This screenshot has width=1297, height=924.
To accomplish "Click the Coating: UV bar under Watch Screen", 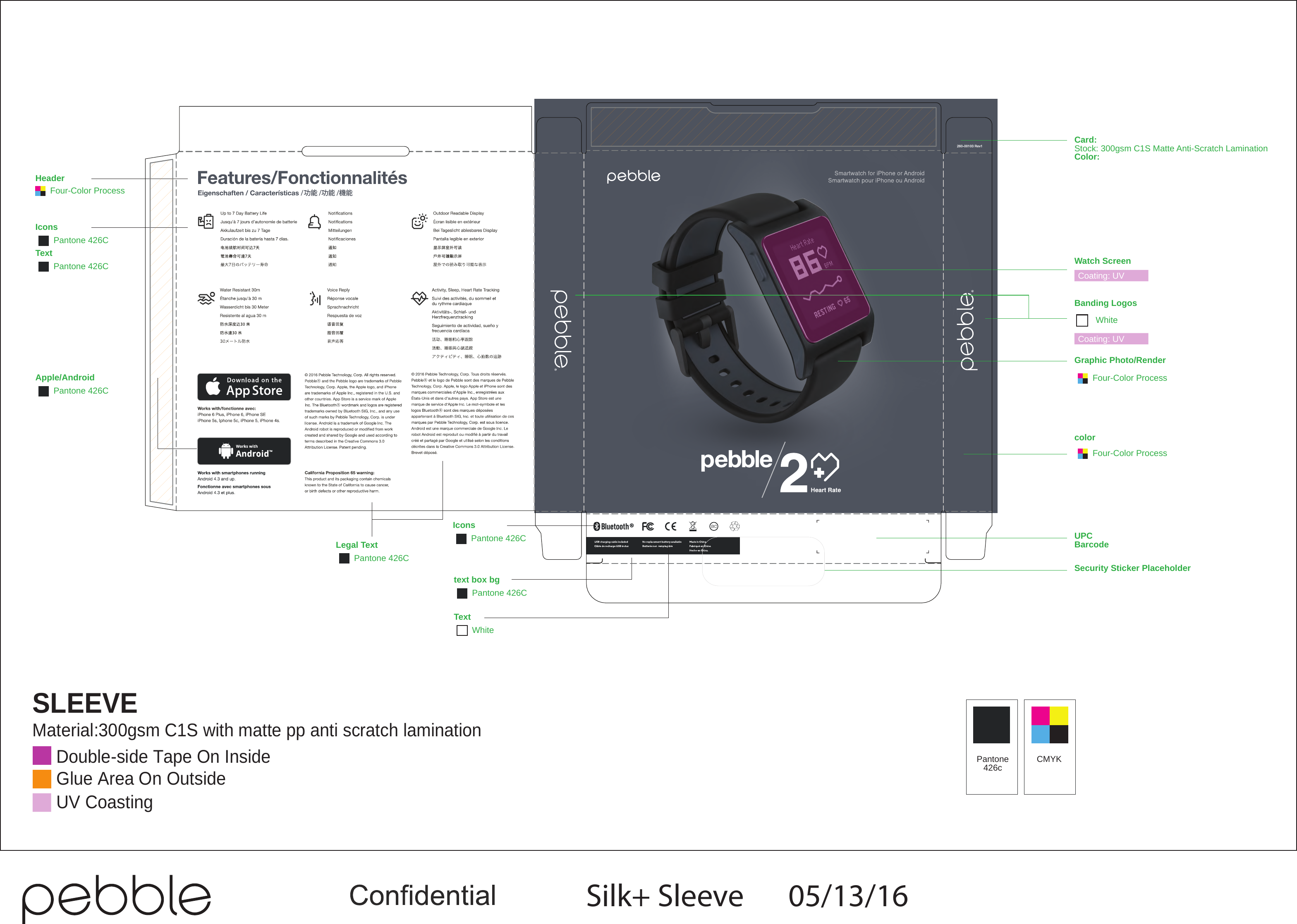I will click(x=1111, y=276).
